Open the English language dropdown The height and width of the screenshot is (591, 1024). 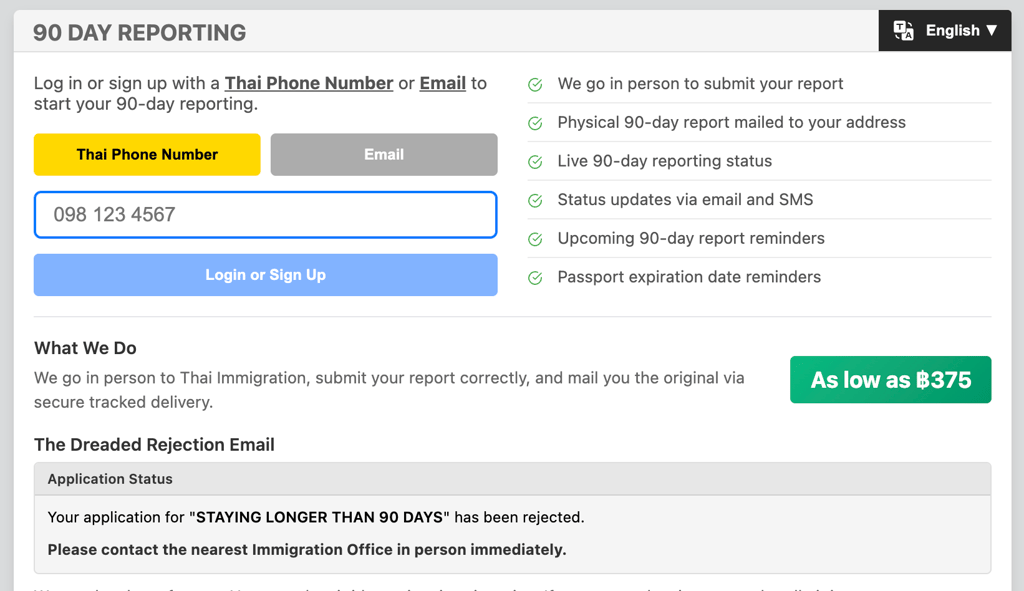click(960, 31)
